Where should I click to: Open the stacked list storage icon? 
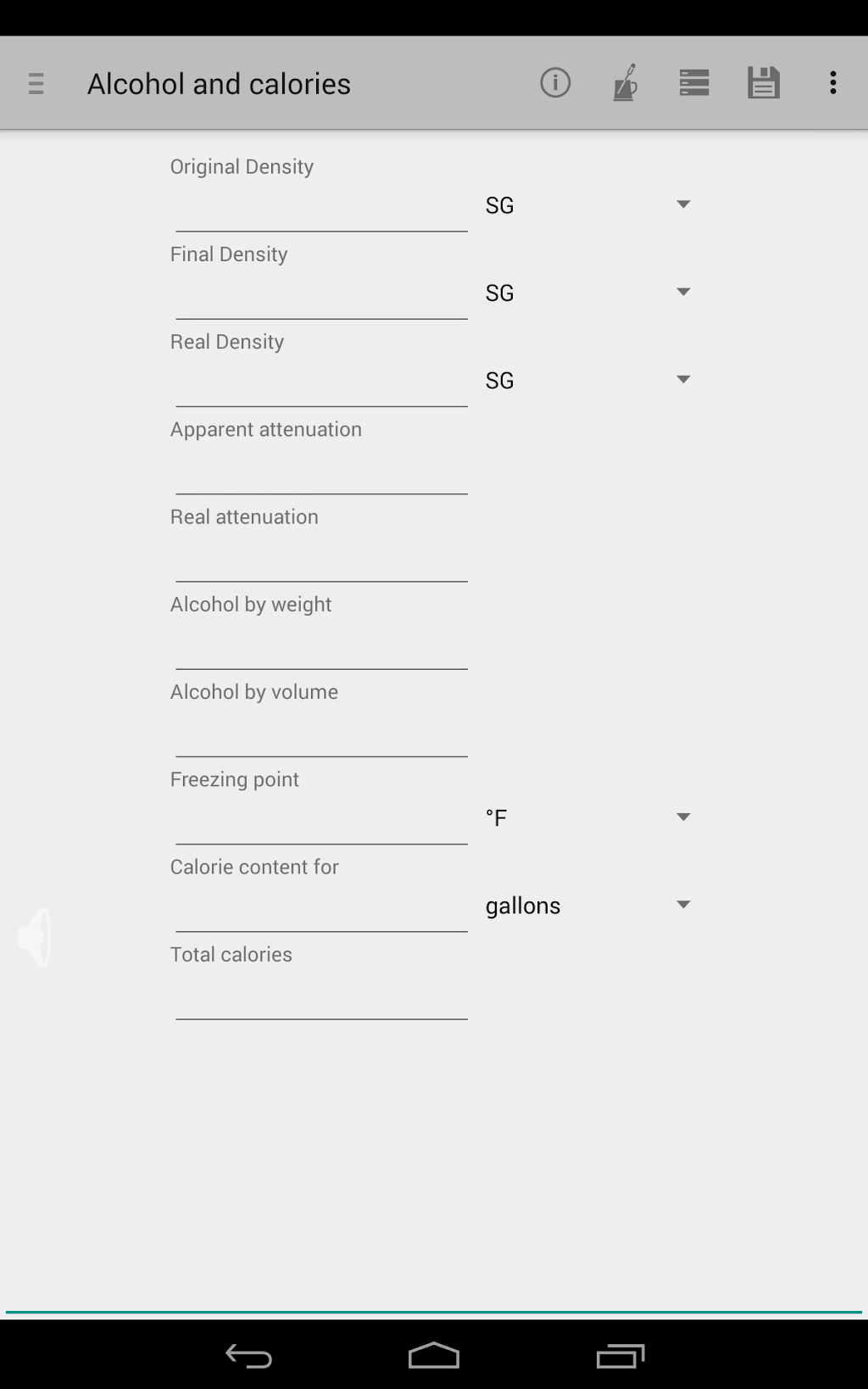tap(694, 83)
